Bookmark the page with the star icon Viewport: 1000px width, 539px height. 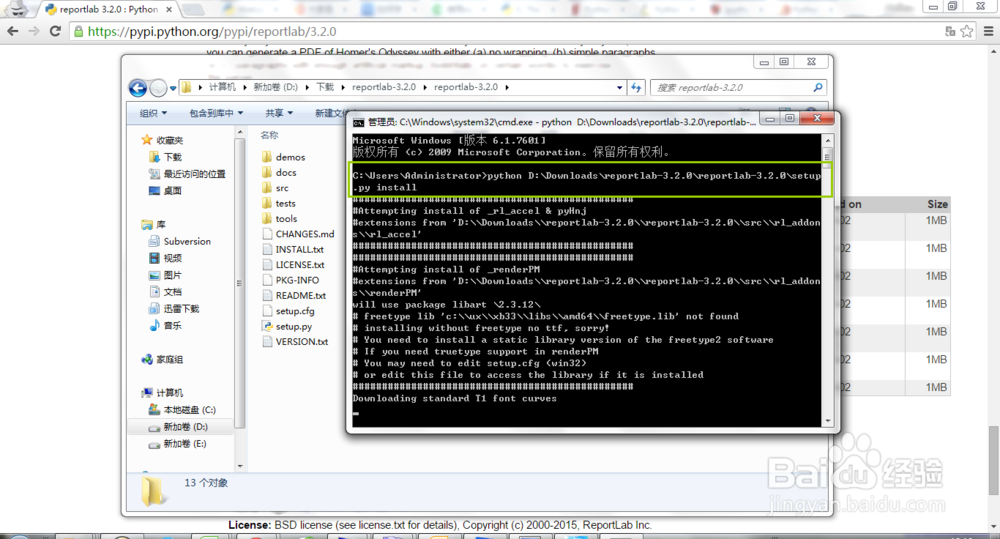click(967, 31)
